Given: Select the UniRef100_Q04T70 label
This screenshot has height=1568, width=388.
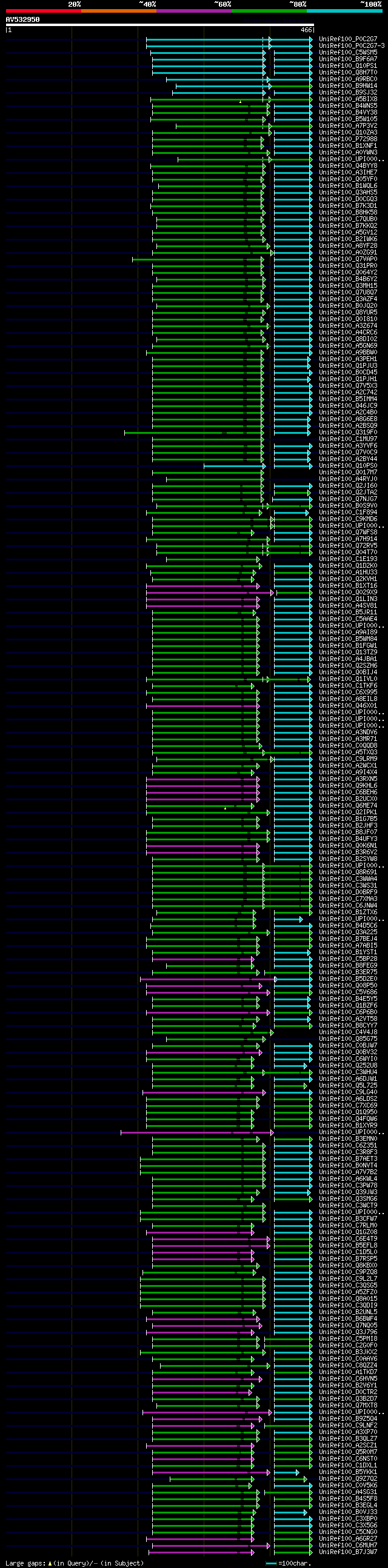Looking at the screenshot, I should point(348,553).
